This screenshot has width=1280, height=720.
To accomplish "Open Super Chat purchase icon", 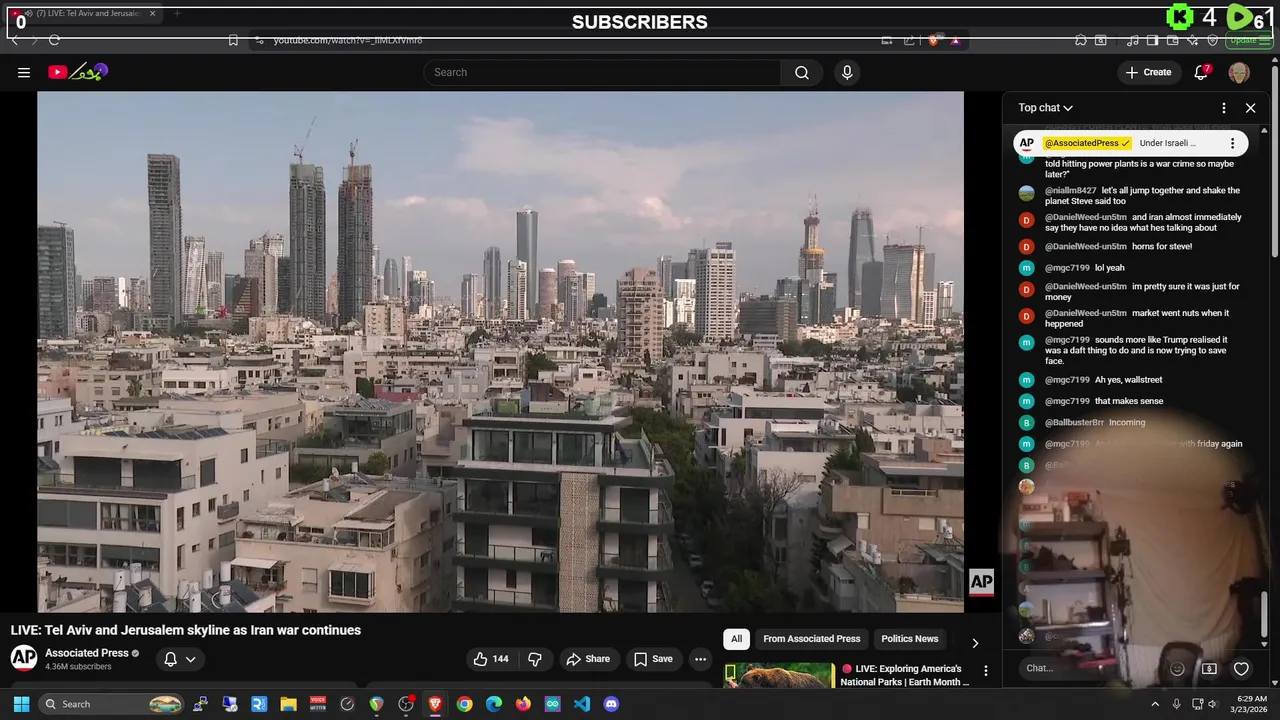I will pos(1209,668).
